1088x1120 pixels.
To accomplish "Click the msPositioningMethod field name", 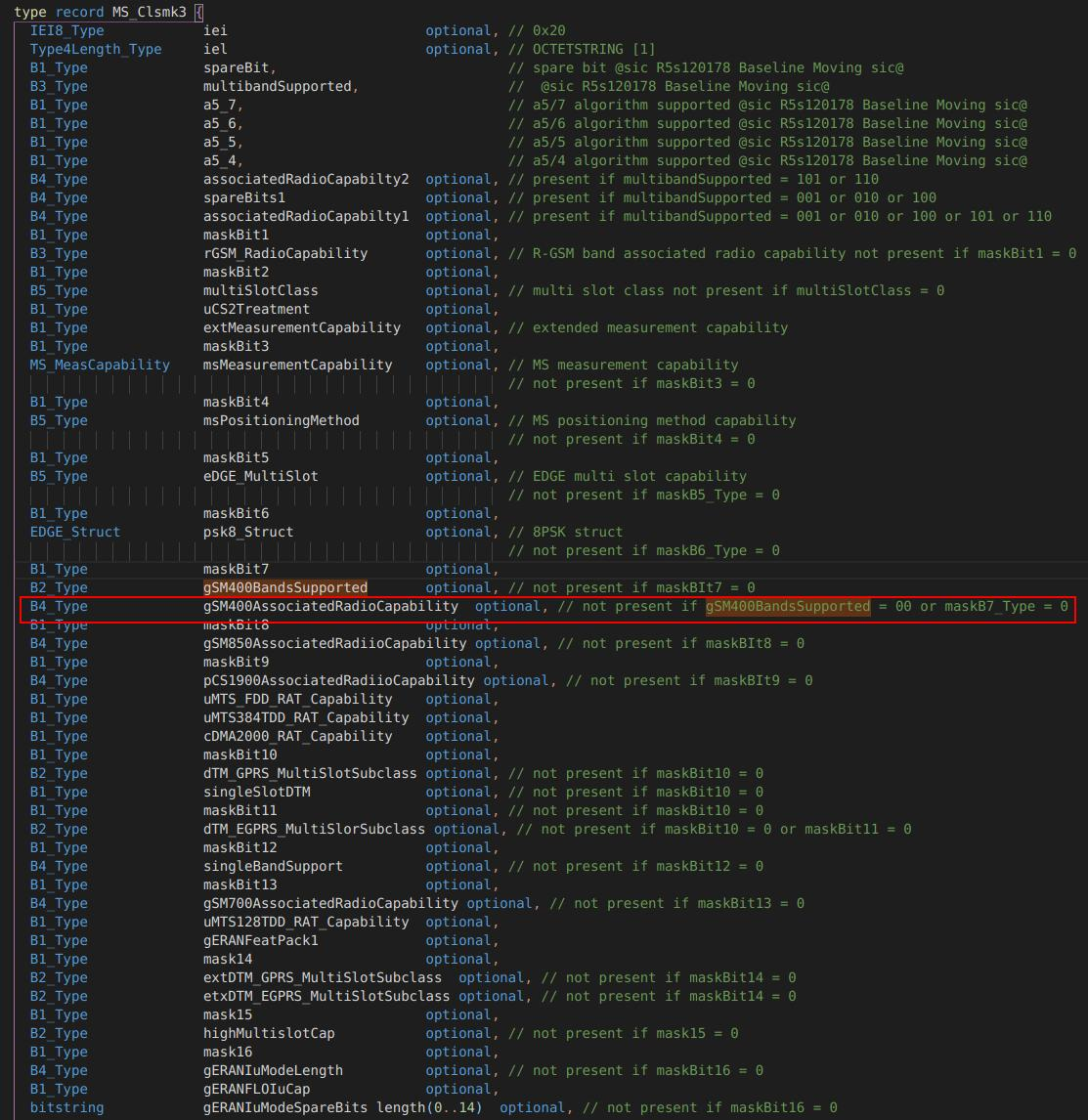I will 281,420.
